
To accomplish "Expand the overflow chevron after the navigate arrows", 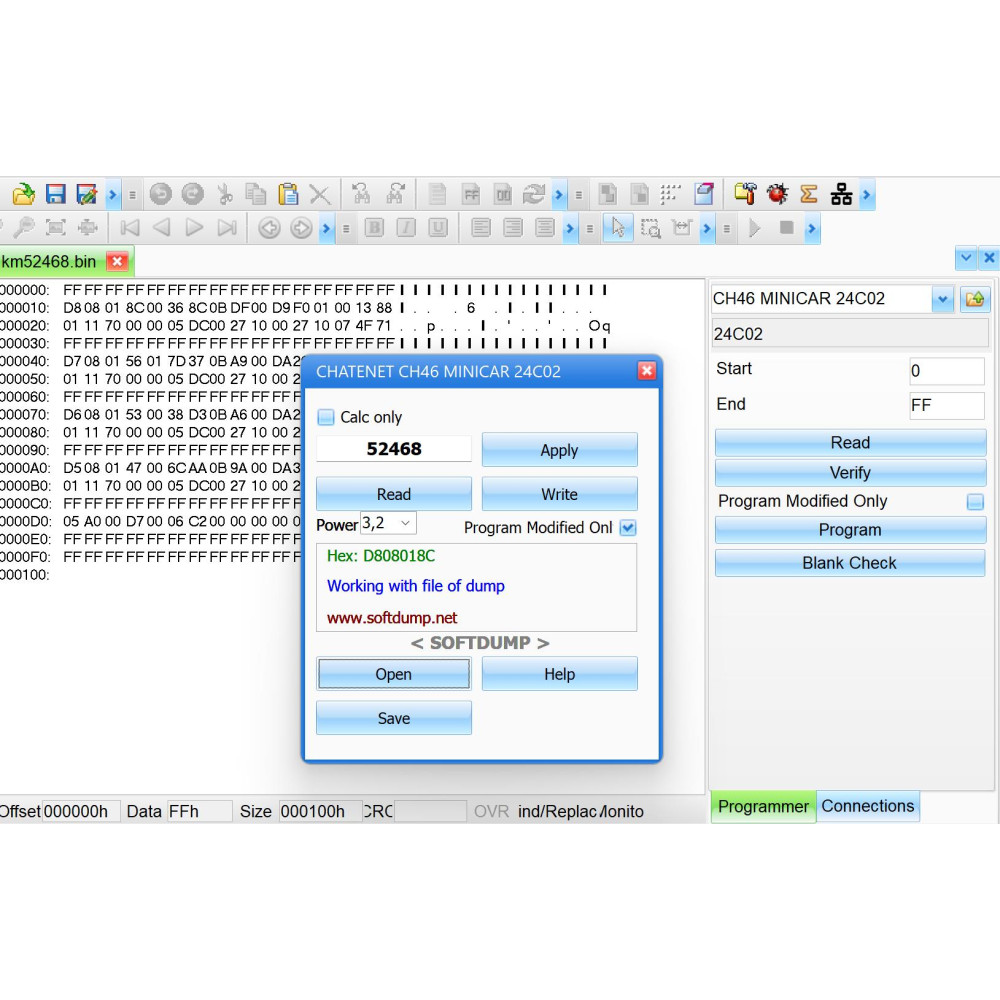I will [x=327, y=228].
